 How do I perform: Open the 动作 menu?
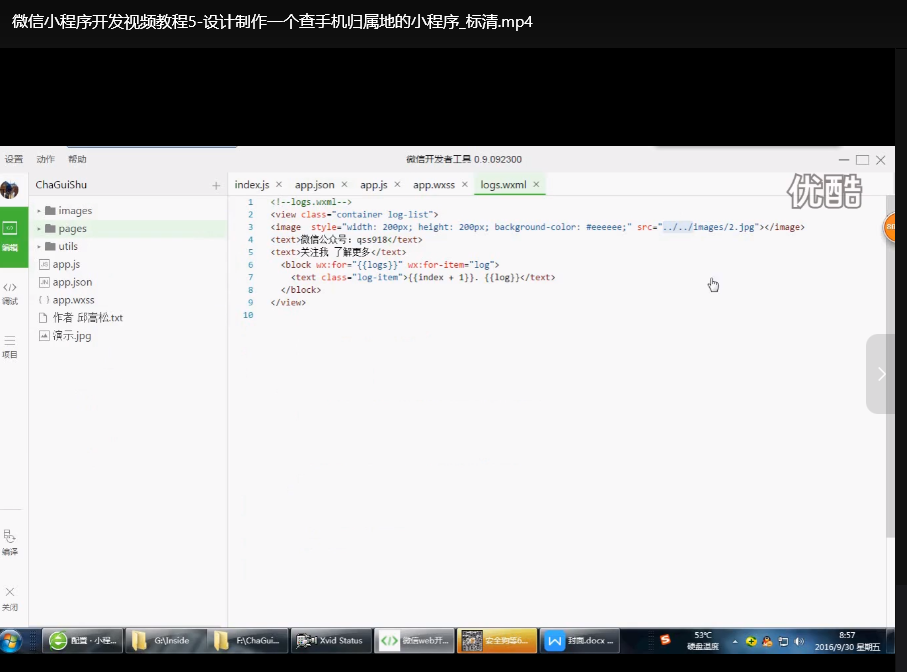coord(45,159)
